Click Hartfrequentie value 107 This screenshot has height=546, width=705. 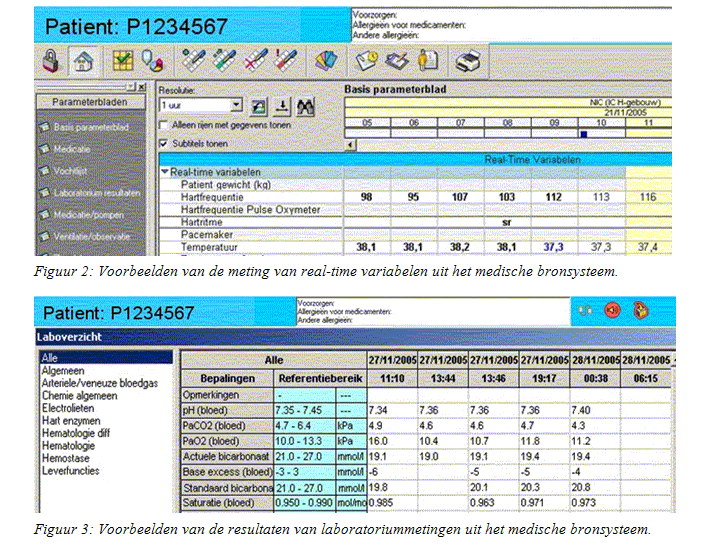pyautogui.click(x=460, y=197)
